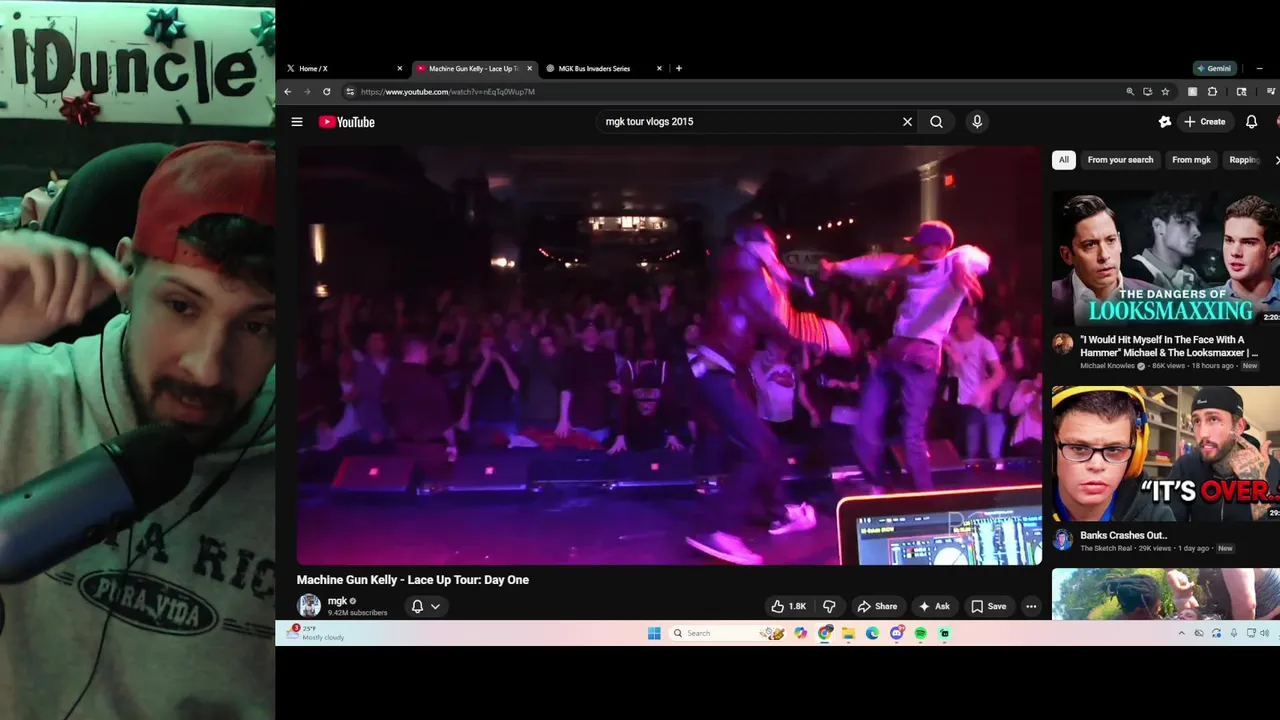The image size is (1280, 720).
Task: Close the 'Home / X' tab
Action: [x=400, y=69]
